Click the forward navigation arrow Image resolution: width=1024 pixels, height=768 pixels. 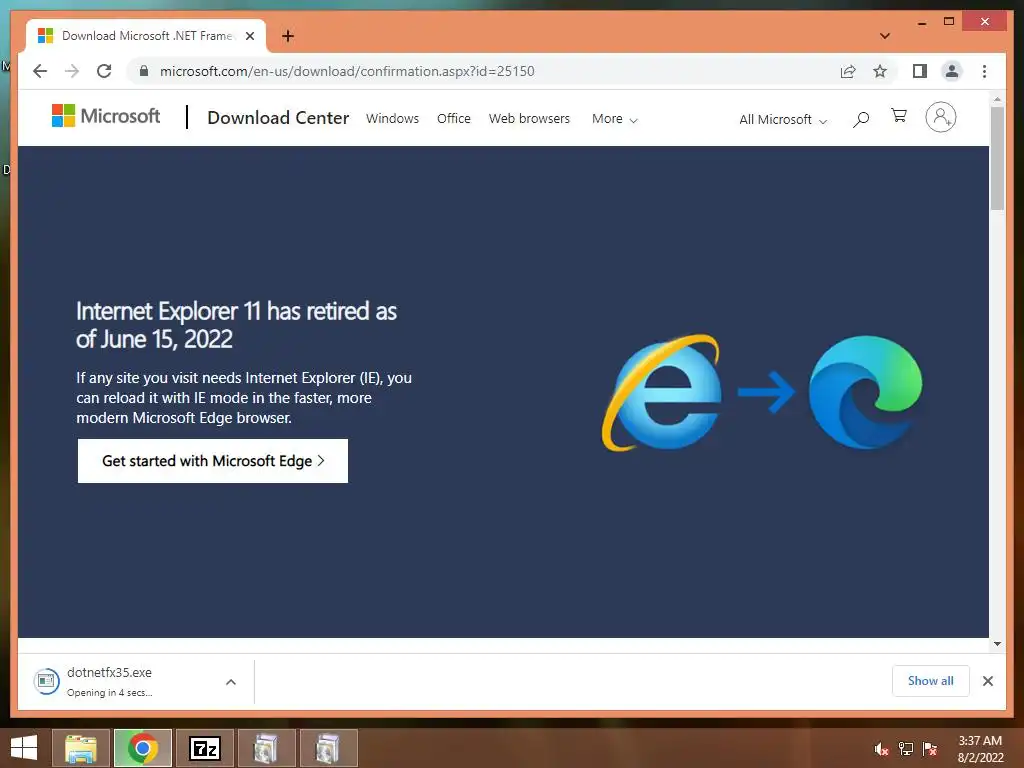point(72,71)
